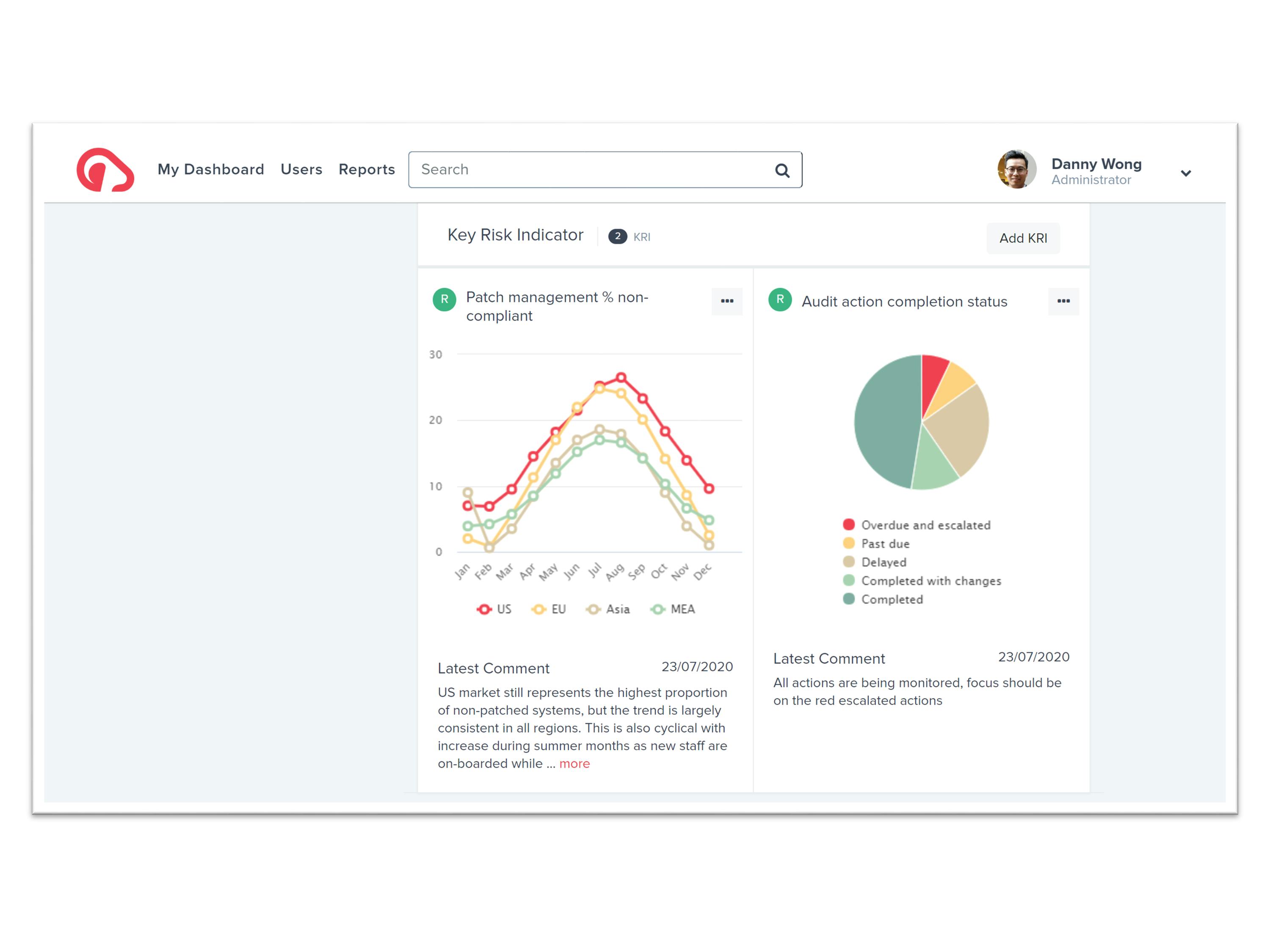1270x952 pixels.
Task: Open the Reports menu item
Action: pos(367,170)
